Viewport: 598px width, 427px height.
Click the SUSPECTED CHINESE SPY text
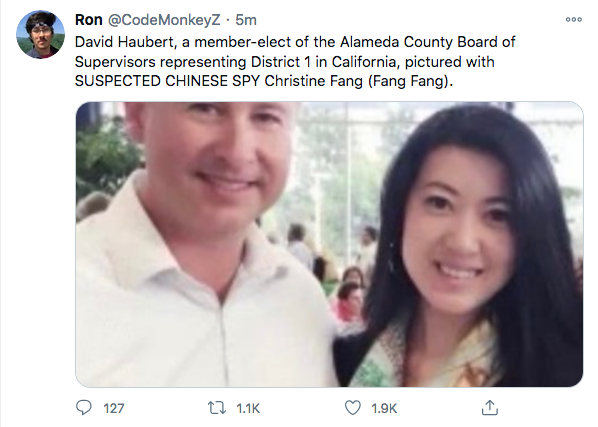click(167, 81)
